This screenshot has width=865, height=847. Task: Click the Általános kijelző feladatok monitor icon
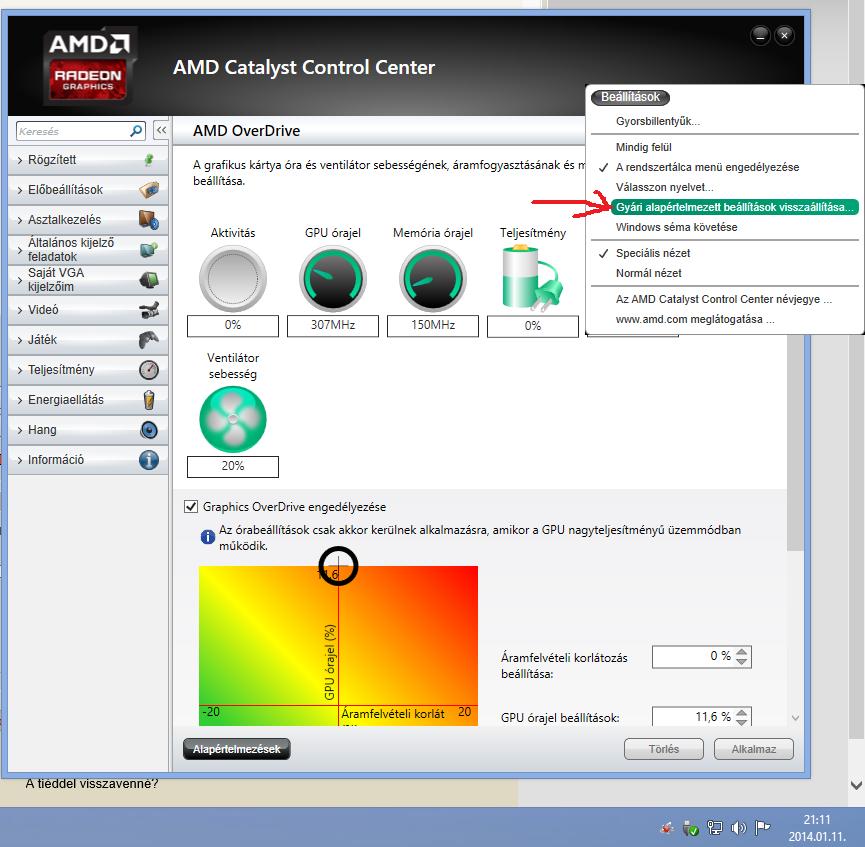coord(149,250)
